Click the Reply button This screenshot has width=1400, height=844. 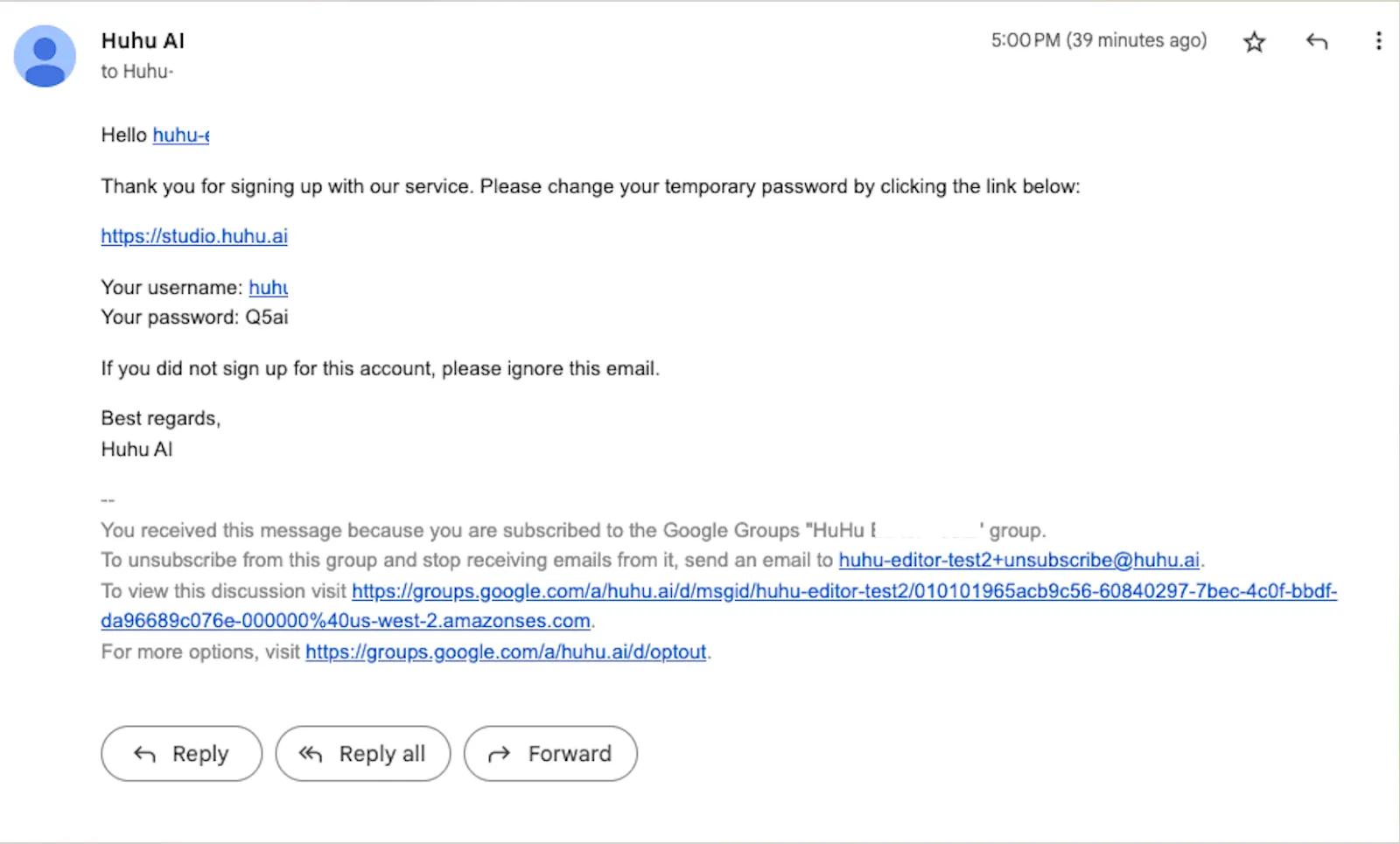tap(181, 753)
